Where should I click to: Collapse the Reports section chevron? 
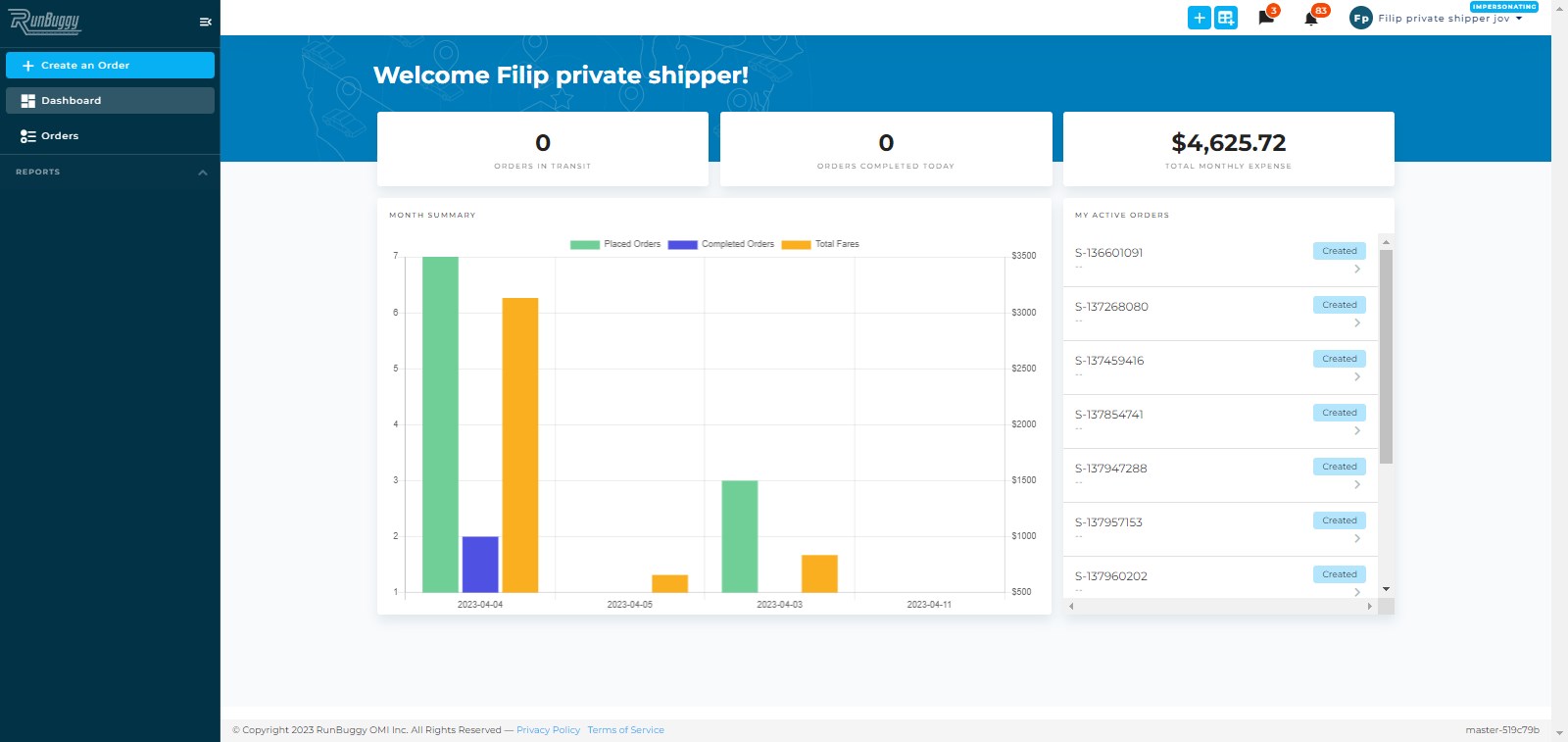(x=203, y=173)
